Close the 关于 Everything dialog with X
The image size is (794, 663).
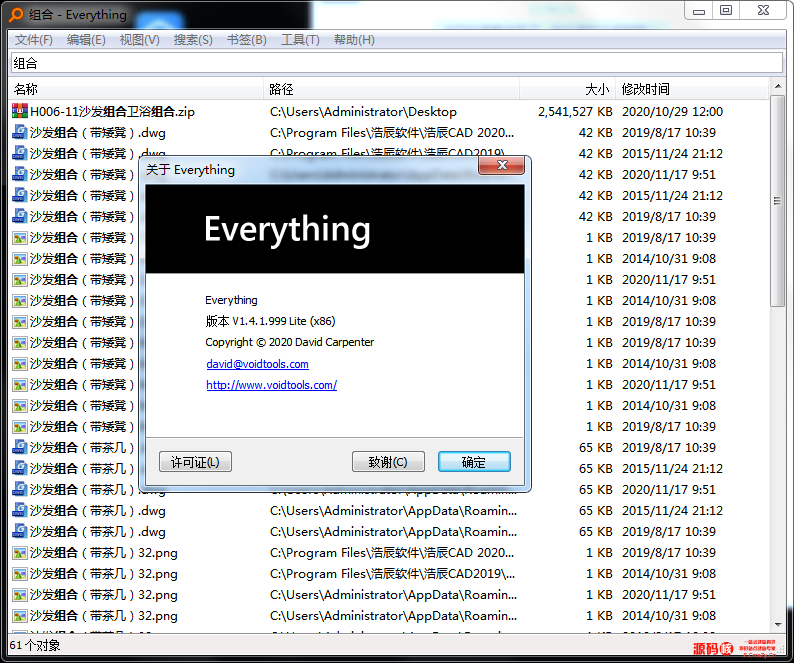(x=501, y=165)
